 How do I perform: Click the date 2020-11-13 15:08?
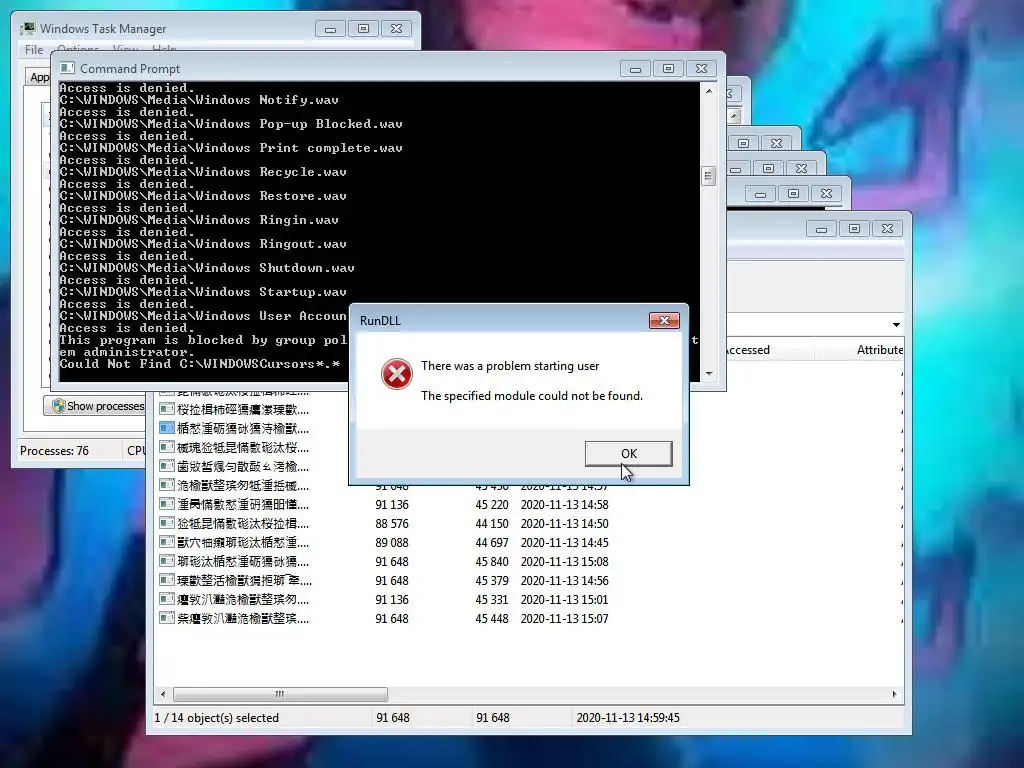click(x=564, y=562)
